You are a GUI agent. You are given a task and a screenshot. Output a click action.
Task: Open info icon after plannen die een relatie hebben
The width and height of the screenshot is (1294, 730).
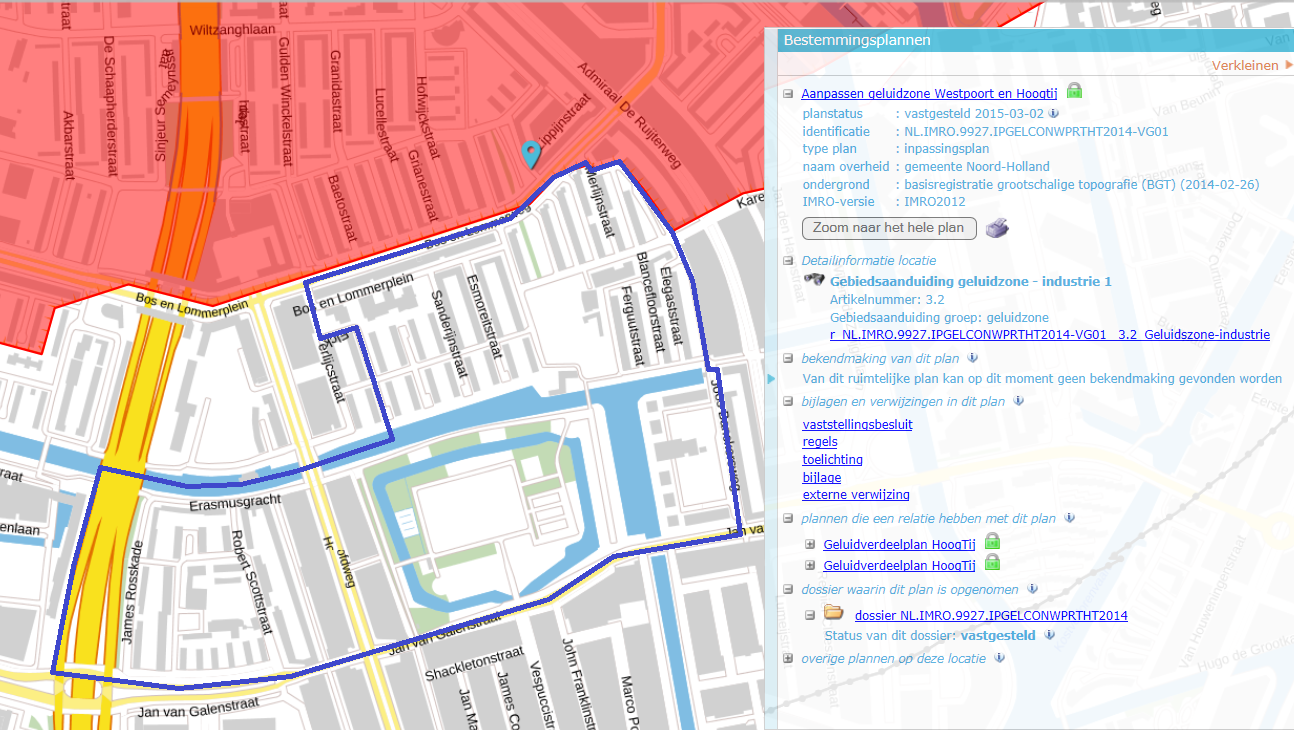1069,518
